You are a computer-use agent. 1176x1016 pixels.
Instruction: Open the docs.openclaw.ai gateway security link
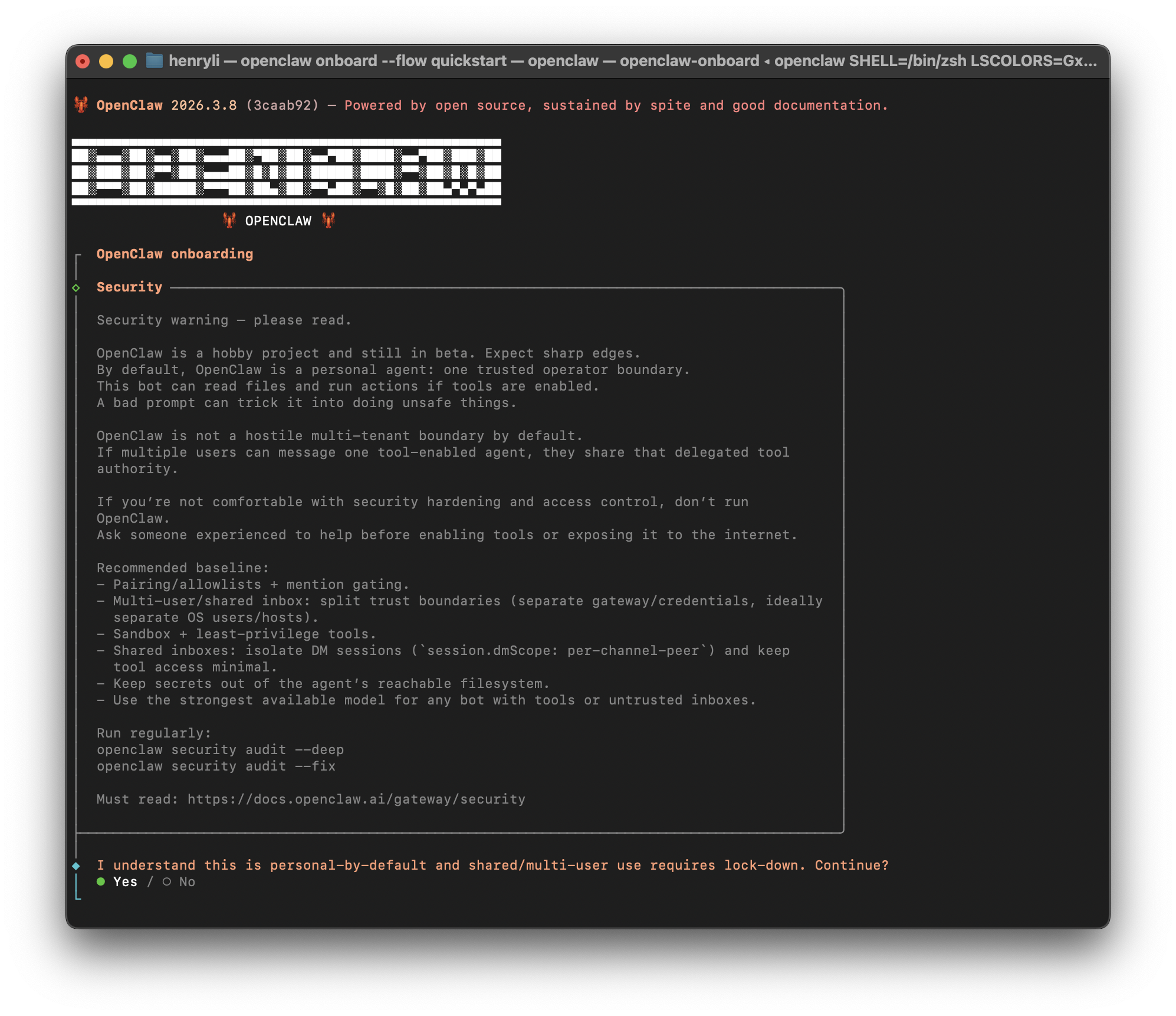(356, 799)
